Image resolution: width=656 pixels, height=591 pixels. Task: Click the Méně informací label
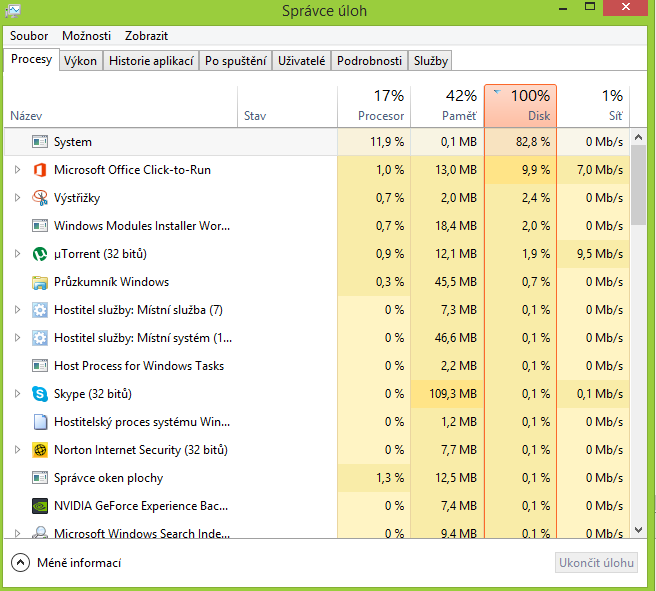click(79, 563)
